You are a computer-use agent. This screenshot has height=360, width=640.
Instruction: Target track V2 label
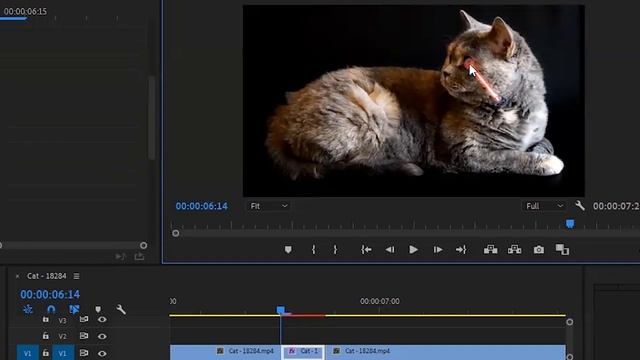pyautogui.click(x=62, y=336)
